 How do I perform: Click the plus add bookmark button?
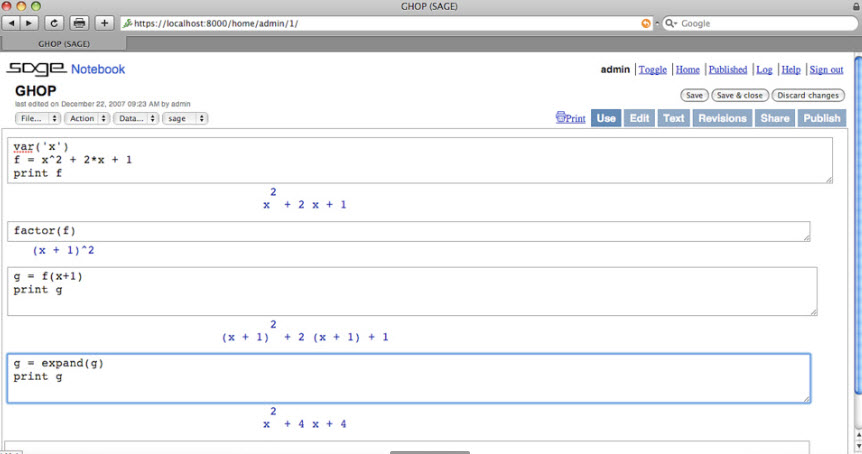point(104,23)
